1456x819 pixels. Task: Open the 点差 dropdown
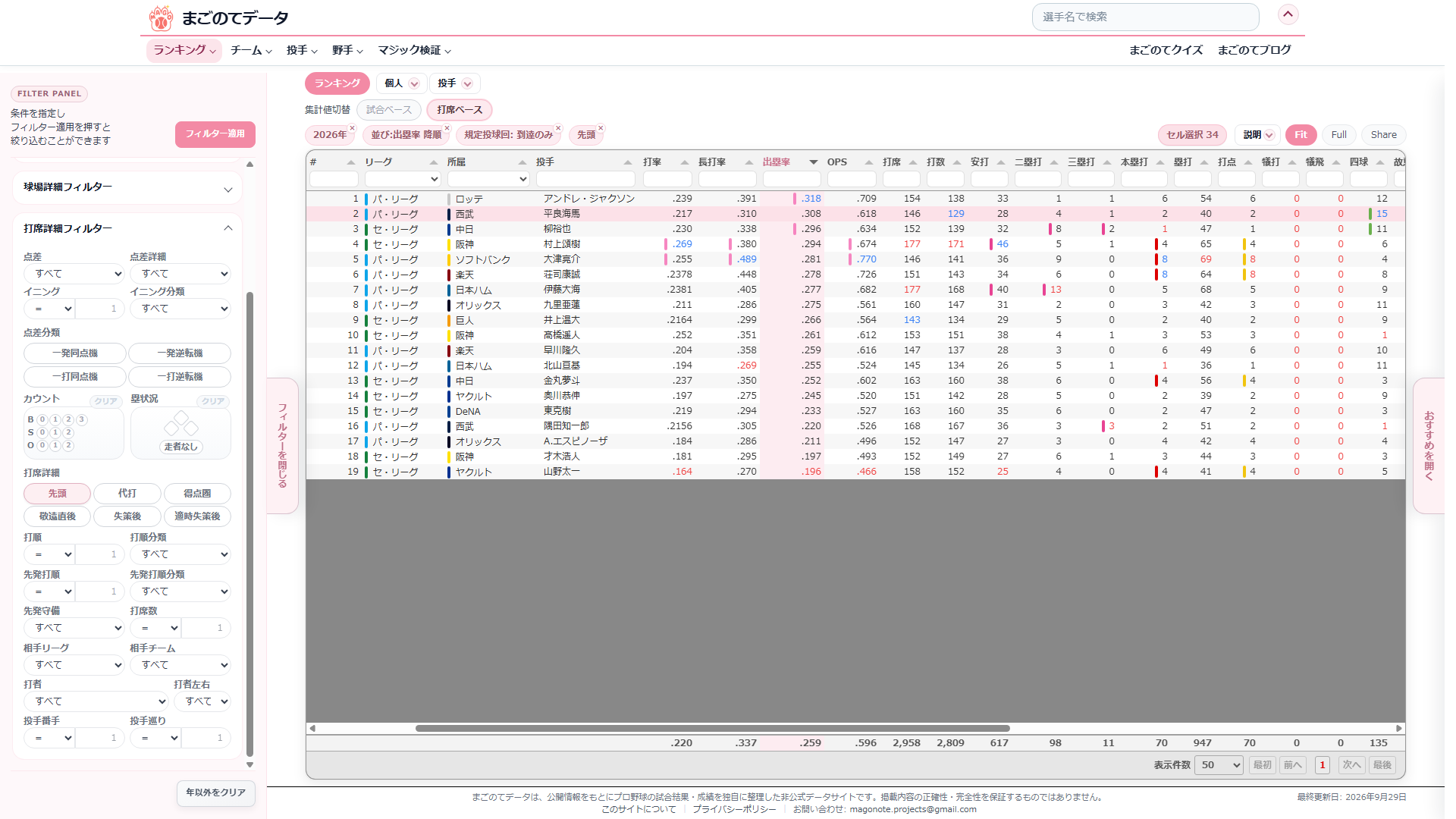pos(74,274)
